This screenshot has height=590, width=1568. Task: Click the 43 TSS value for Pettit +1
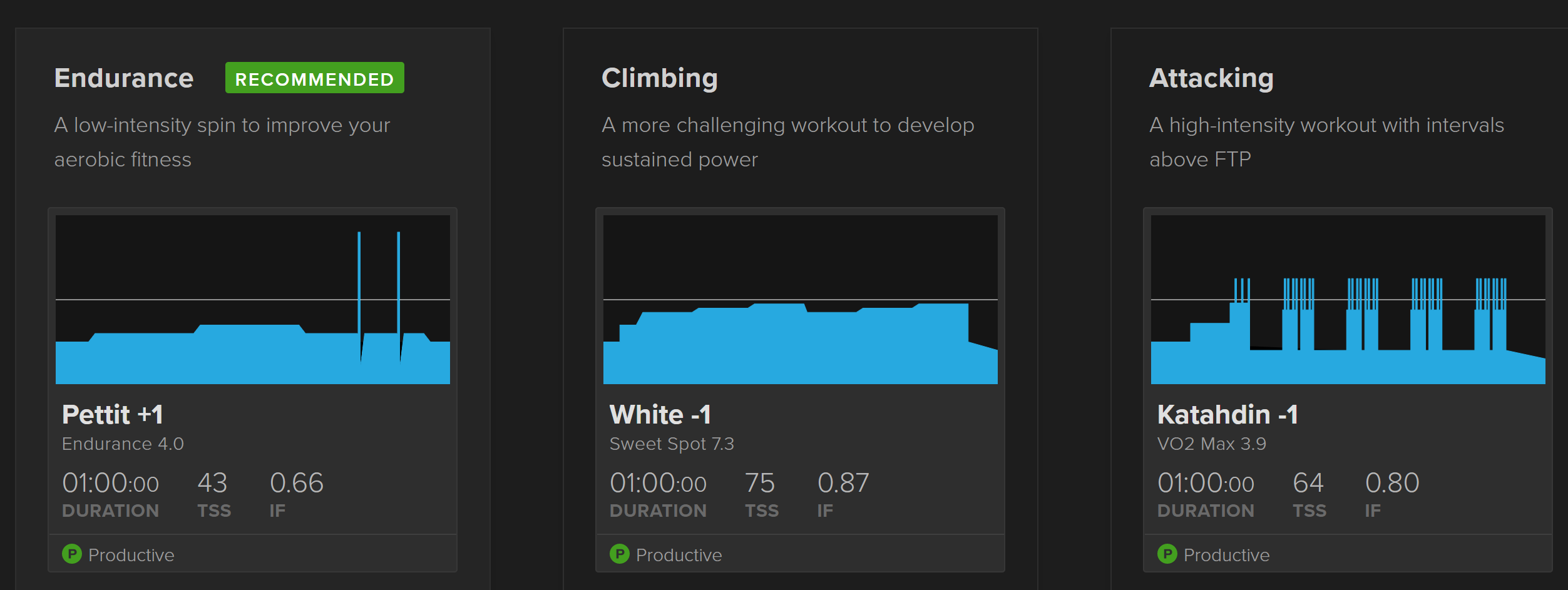click(212, 482)
